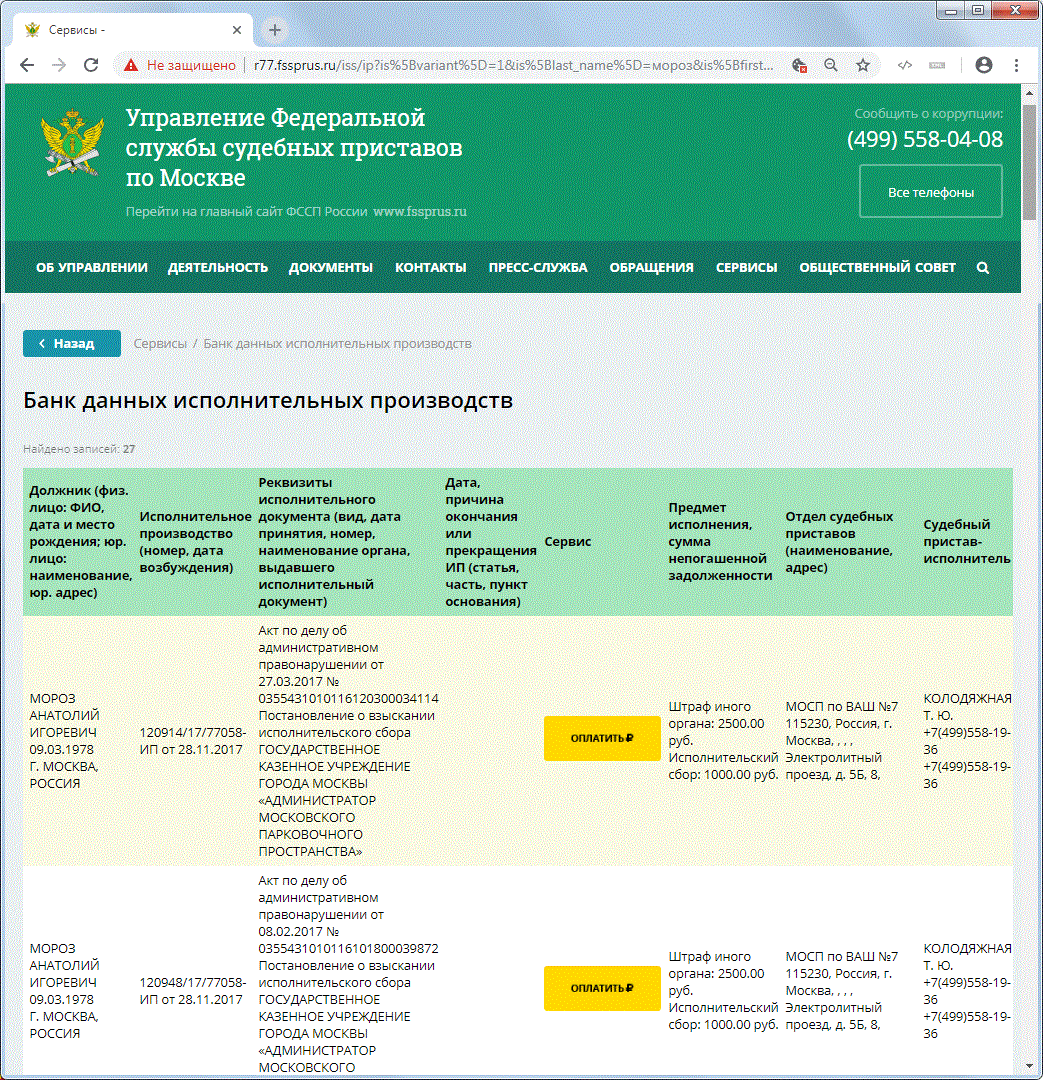This screenshot has width=1043, height=1080.
Task: Click the FSSP double-headed eagle emblem
Action: 72,143
